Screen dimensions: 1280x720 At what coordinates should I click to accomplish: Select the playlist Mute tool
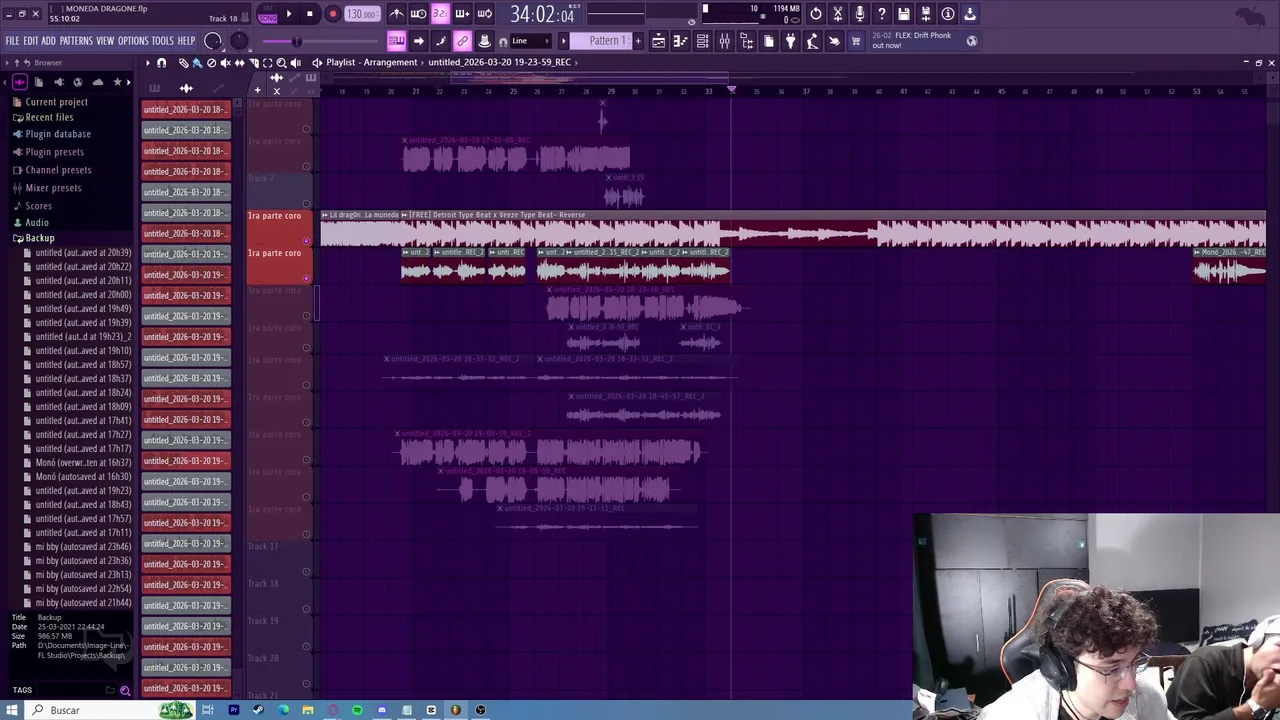(225, 63)
